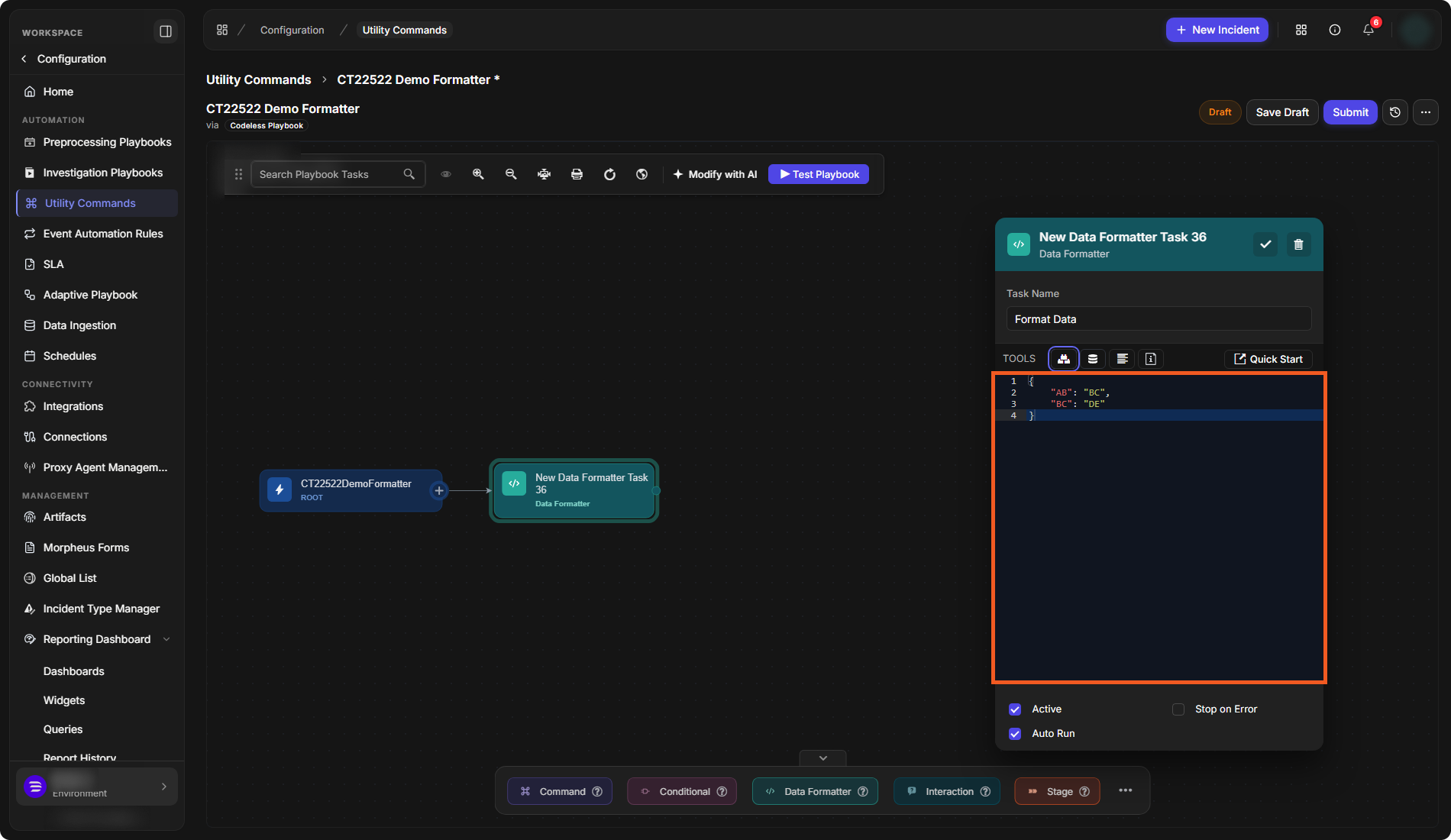1451x840 pixels.
Task: Click the New Incident button
Action: (x=1217, y=30)
